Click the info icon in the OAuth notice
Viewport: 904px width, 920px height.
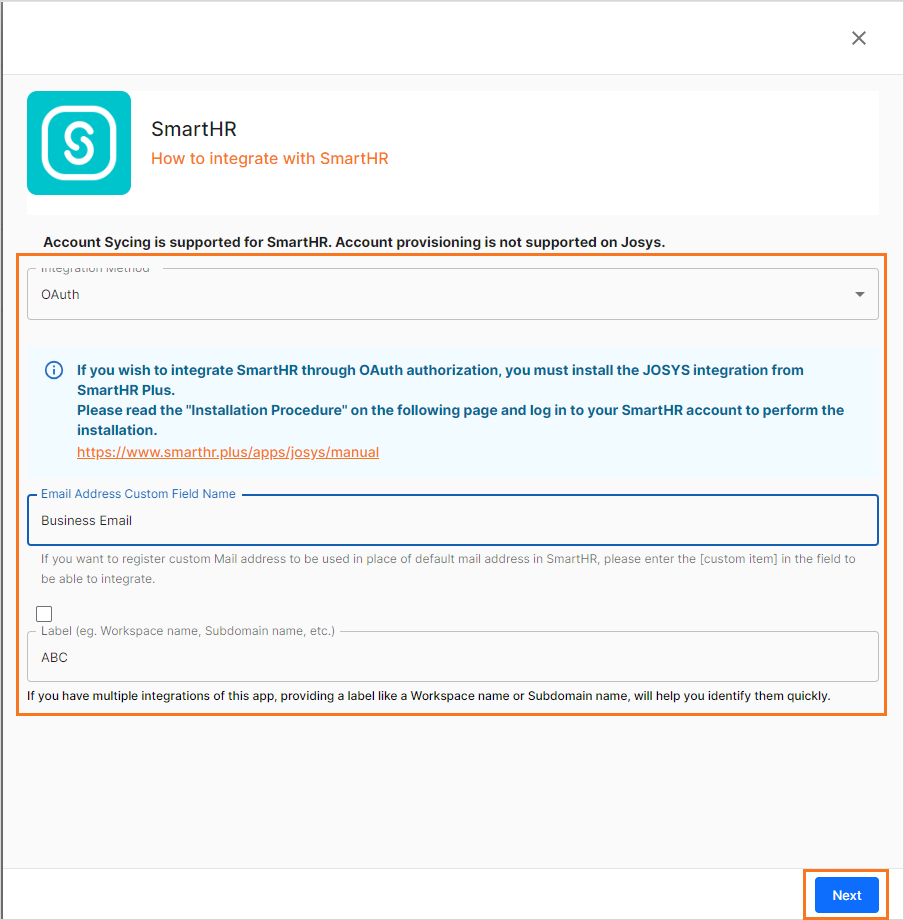click(54, 370)
